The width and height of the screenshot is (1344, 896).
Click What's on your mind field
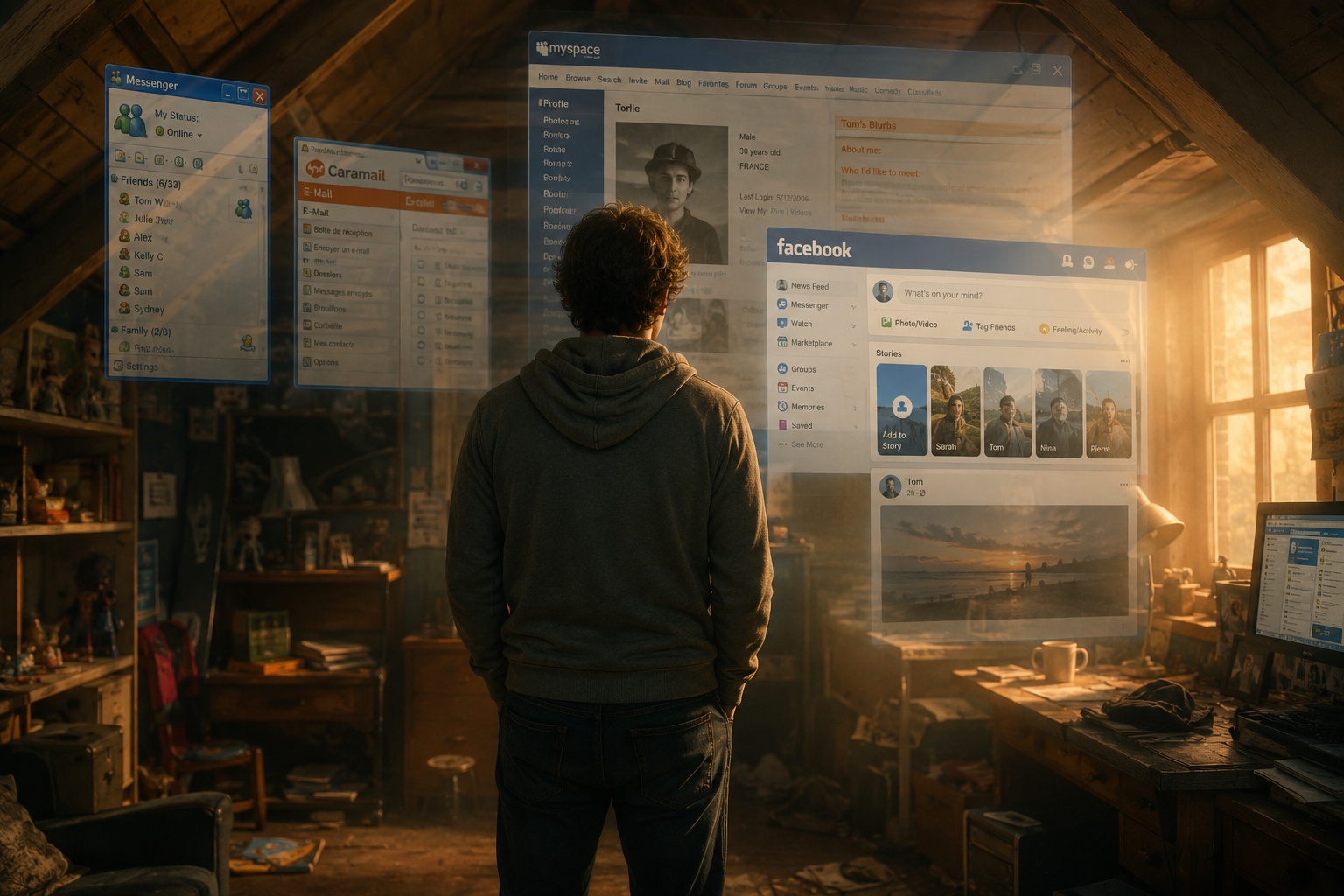tap(1013, 297)
